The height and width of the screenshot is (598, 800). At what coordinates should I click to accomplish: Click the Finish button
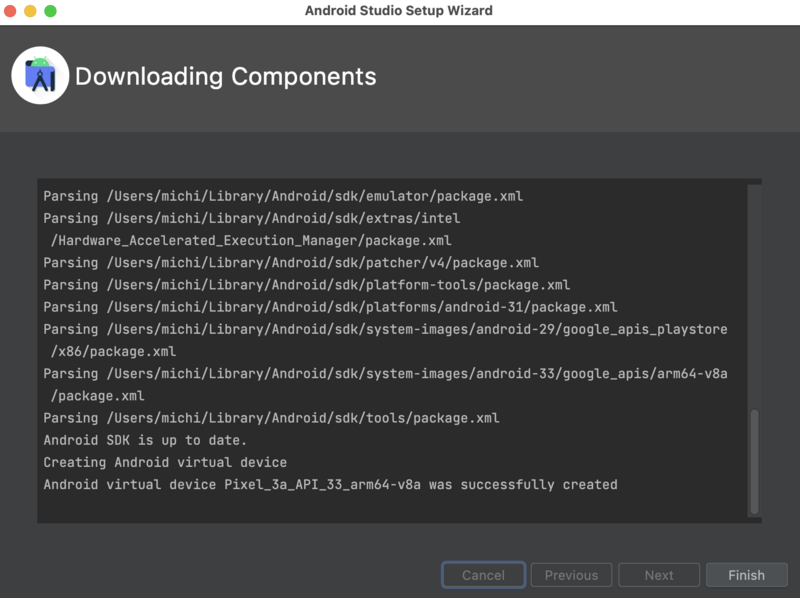coord(746,575)
